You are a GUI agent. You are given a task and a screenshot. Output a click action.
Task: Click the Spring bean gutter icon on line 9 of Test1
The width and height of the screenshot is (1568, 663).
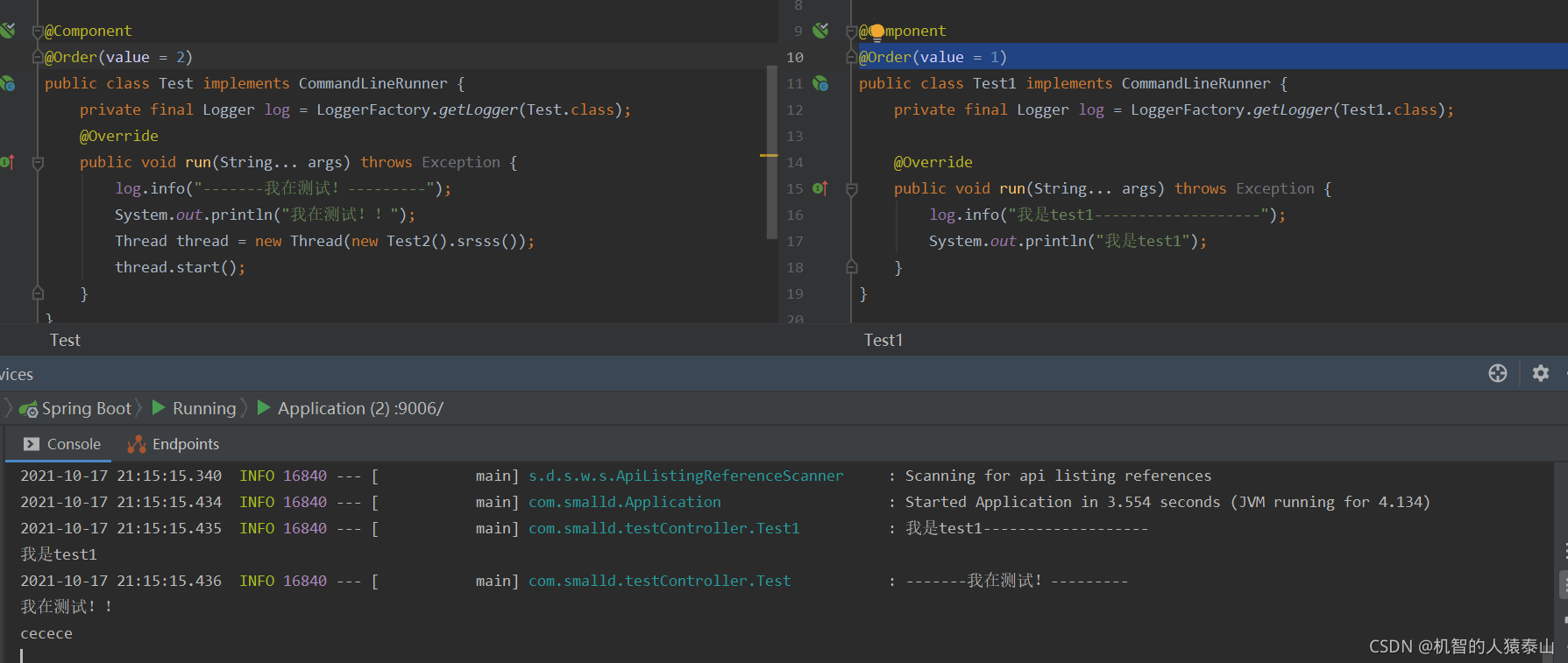click(x=820, y=31)
